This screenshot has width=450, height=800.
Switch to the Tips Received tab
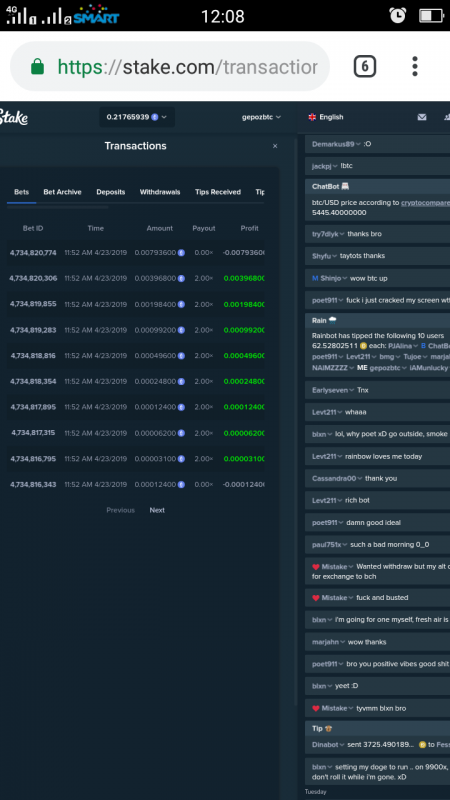click(x=218, y=192)
